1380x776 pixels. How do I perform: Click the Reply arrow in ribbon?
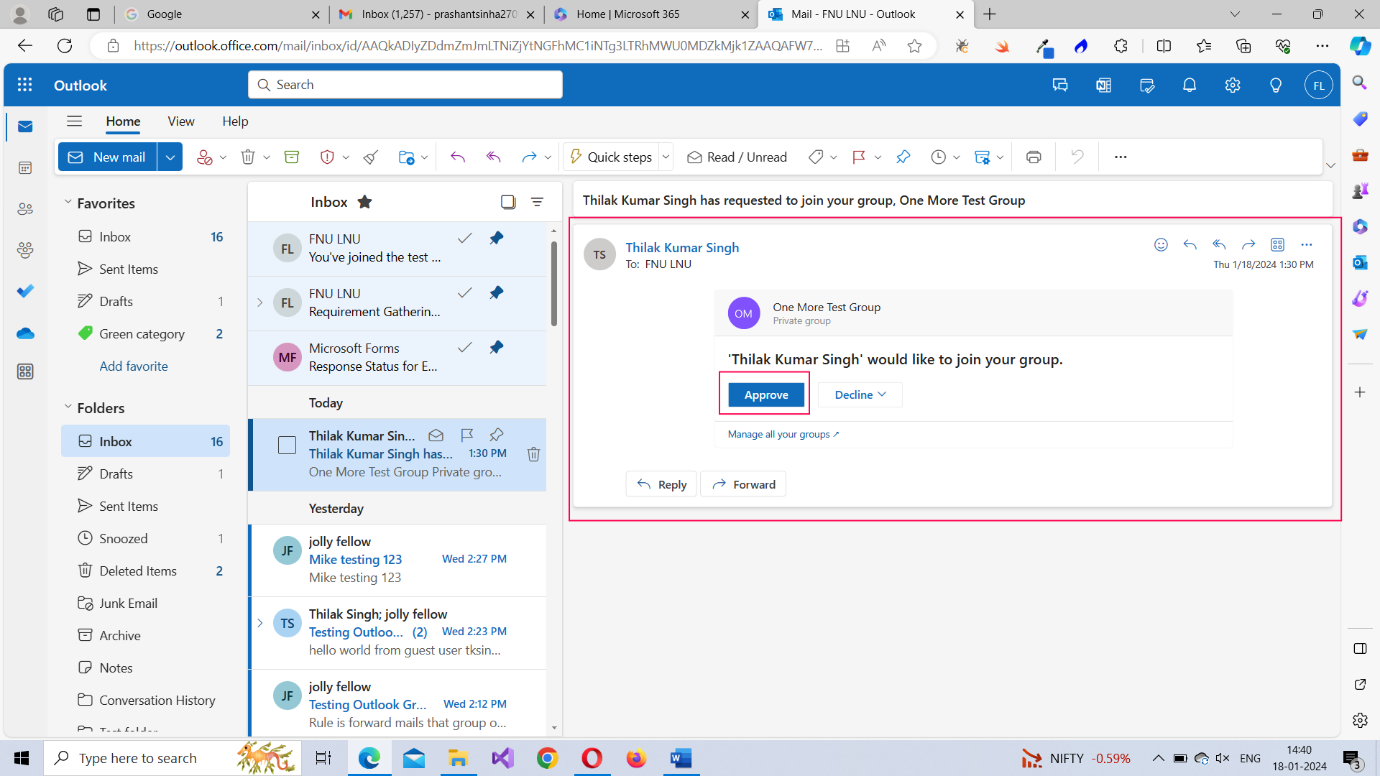pyautogui.click(x=458, y=157)
